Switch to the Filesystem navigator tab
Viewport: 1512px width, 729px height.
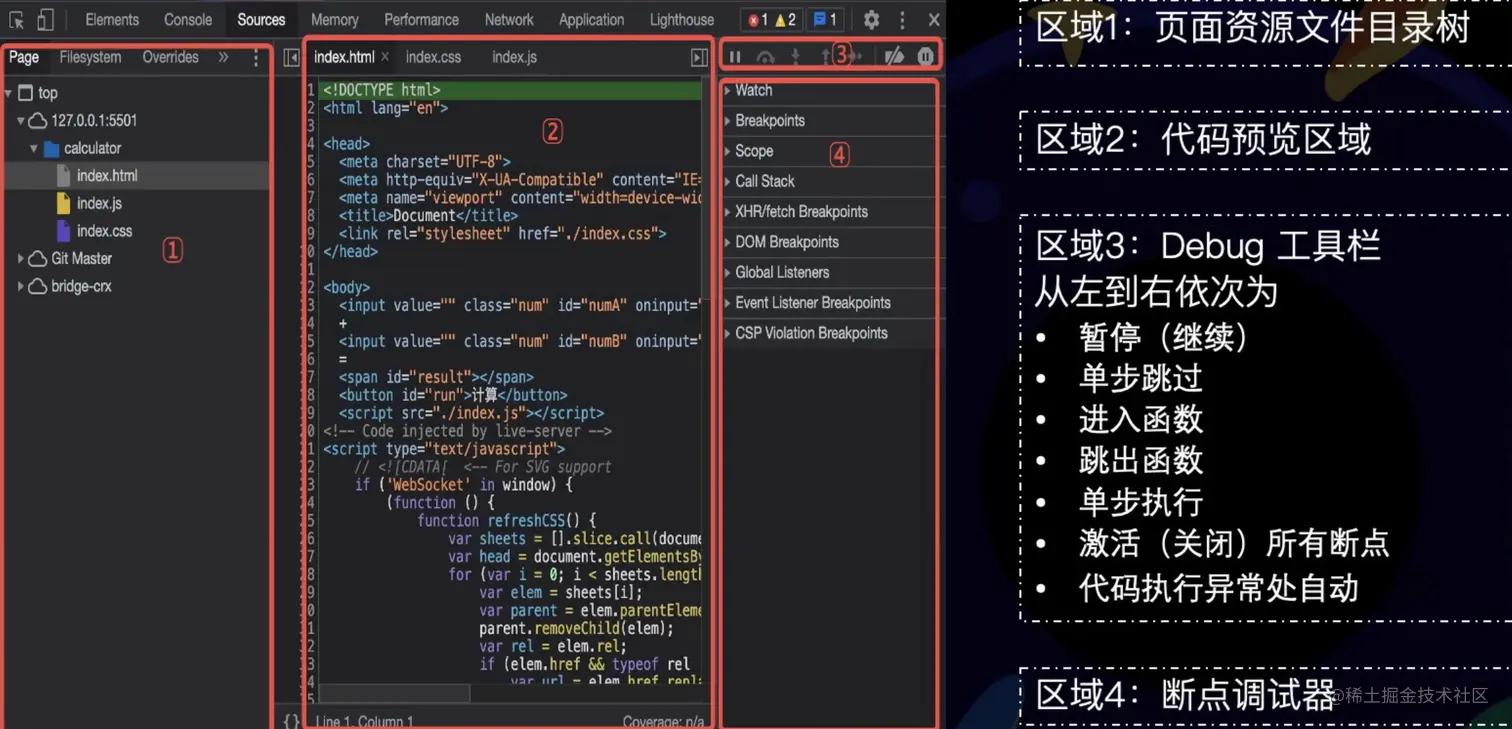pos(90,58)
